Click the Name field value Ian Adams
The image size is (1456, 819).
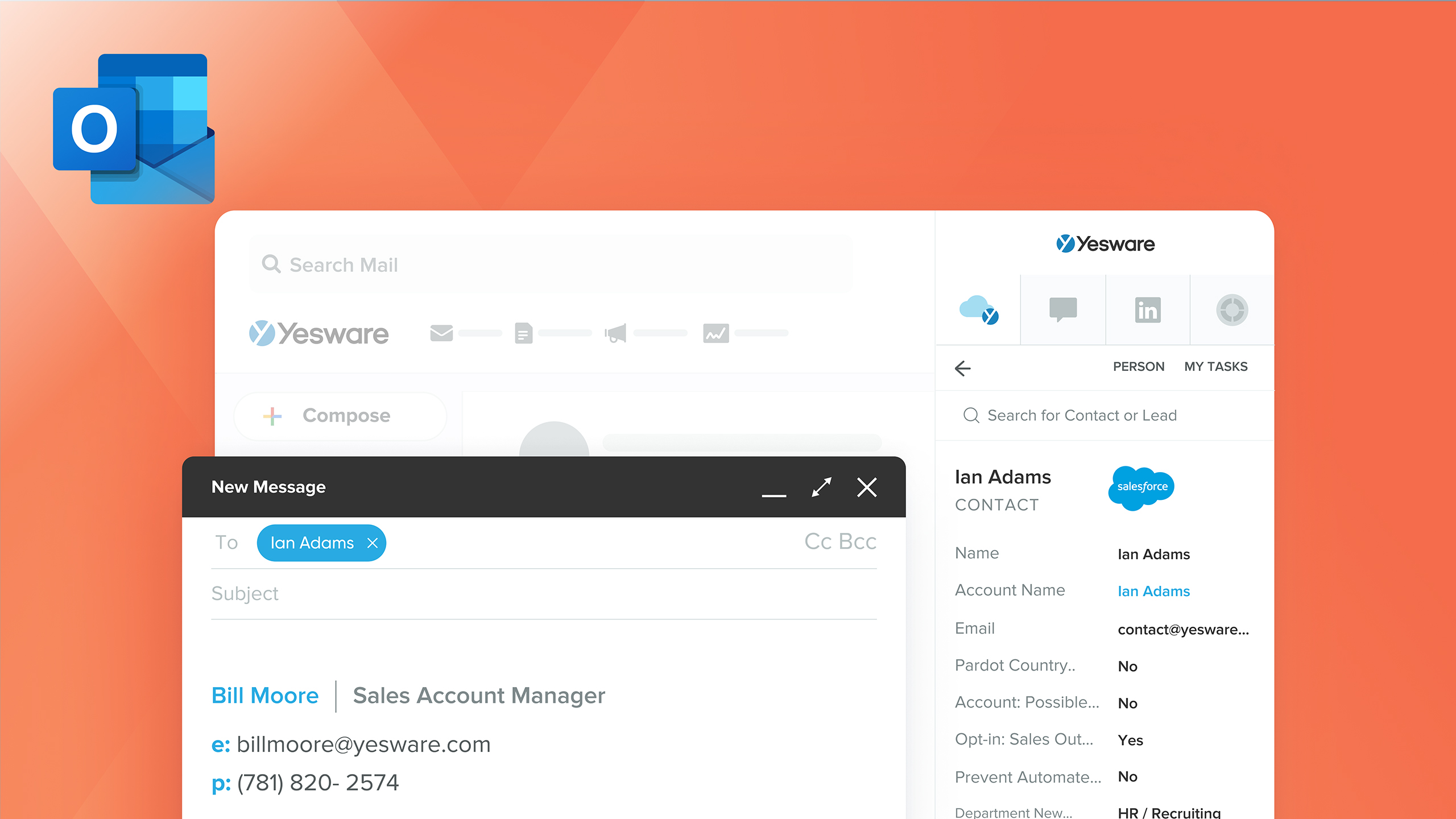[x=1153, y=555]
